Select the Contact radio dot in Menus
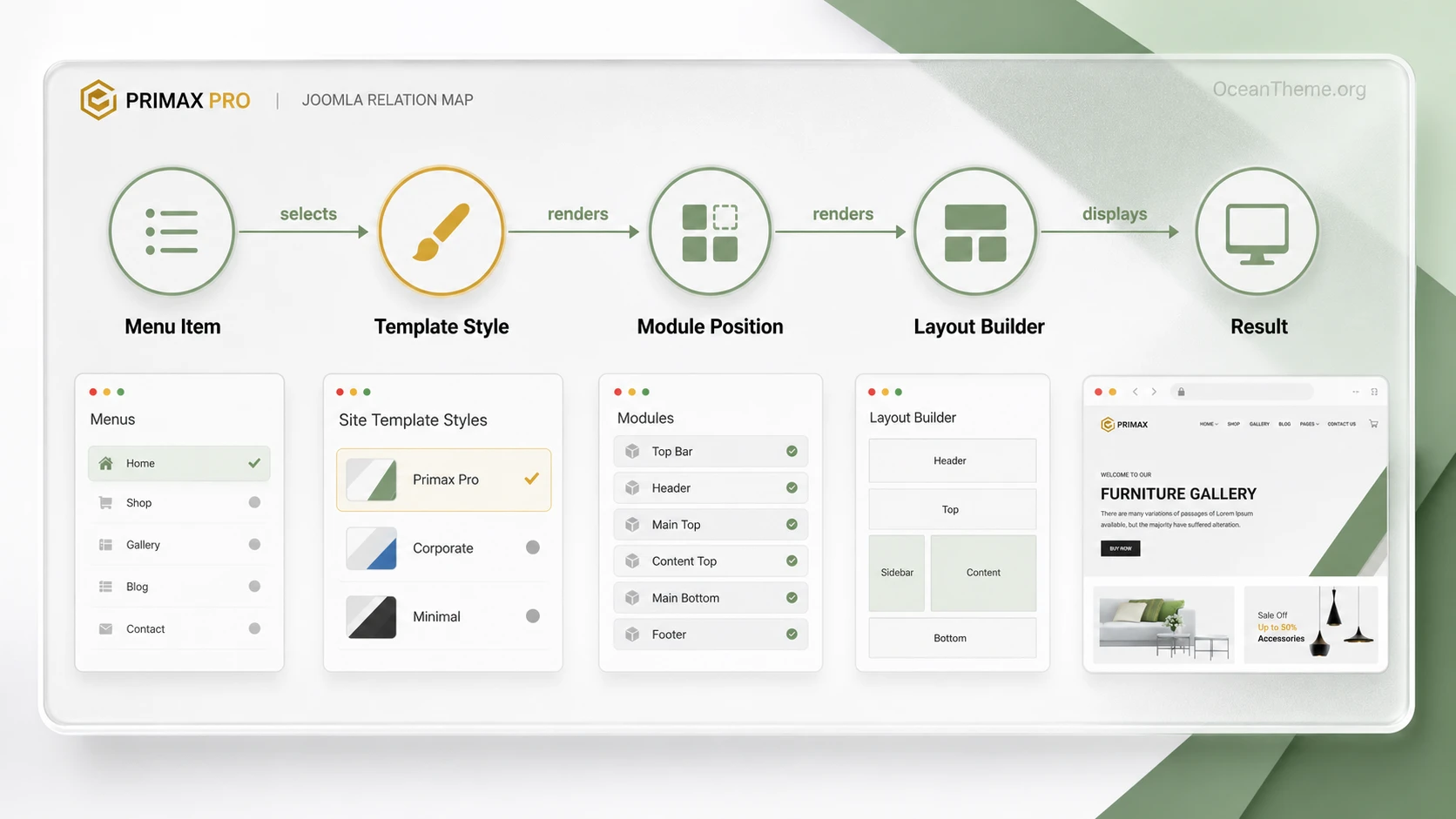The width and height of the screenshot is (1456, 819). pos(254,628)
